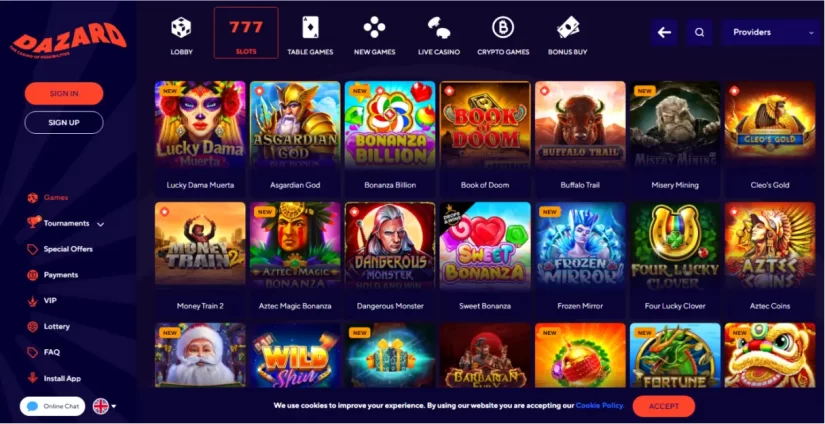Viewport: 825px width, 424px height.
Task: Open the language flag selector
Action: [105, 406]
